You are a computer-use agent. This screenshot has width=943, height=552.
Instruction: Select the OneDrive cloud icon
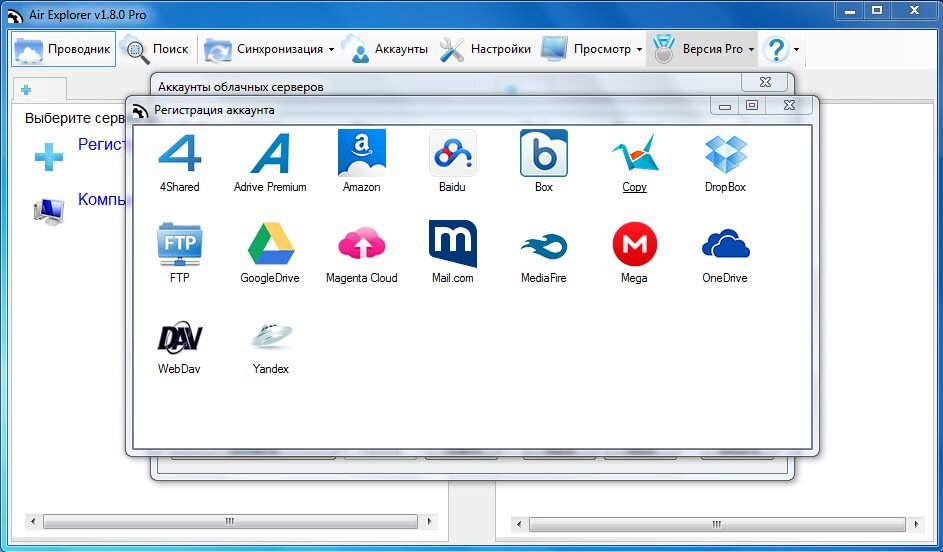tap(725, 244)
